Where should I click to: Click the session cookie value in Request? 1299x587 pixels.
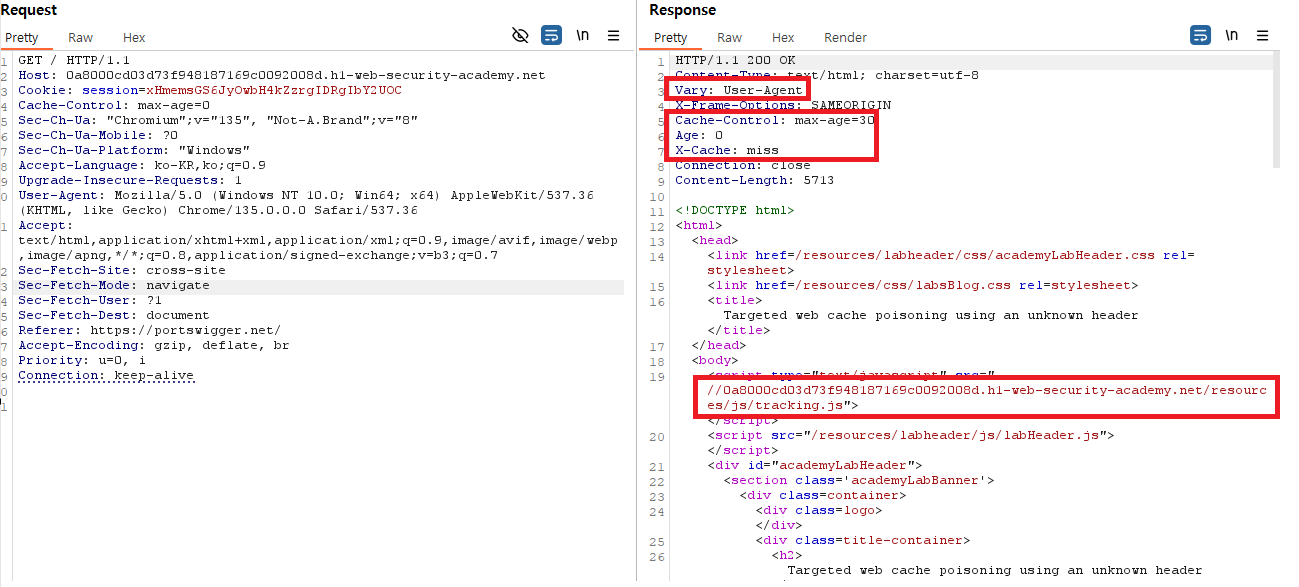[274, 90]
